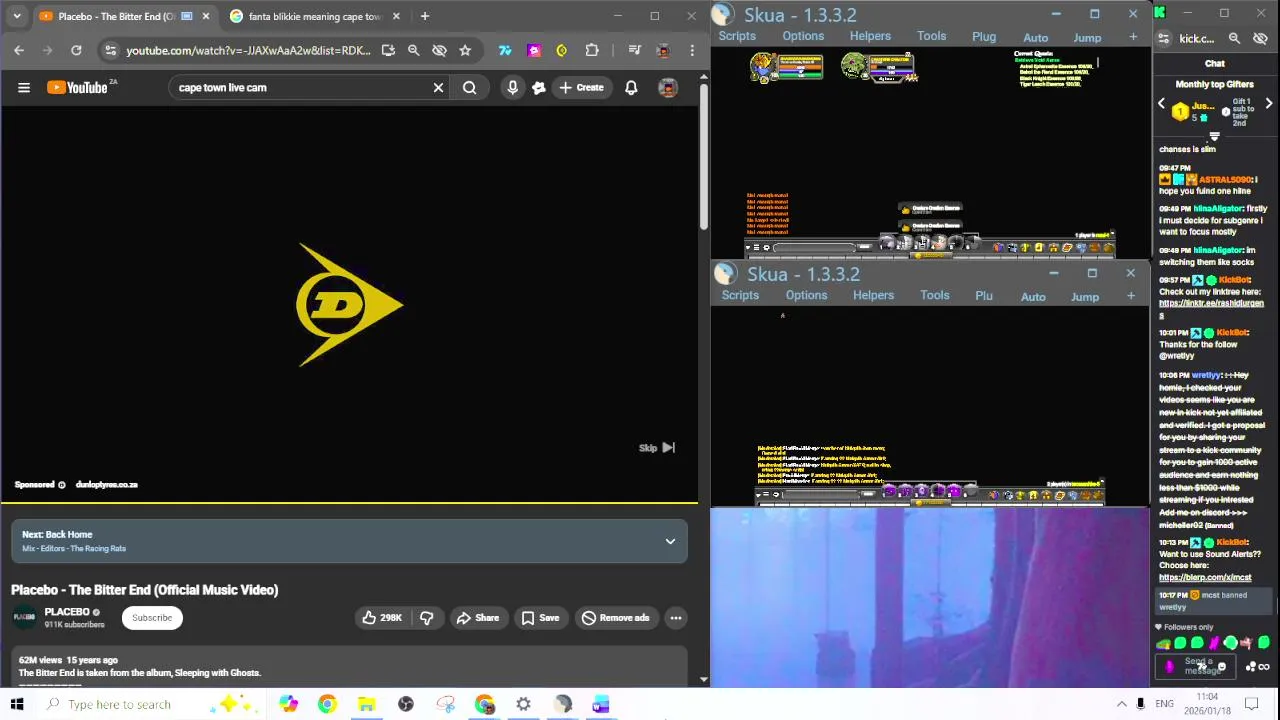Switch to the Placebo - The Bitter End tab
This screenshot has height=720, width=1280.
pyautogui.click(x=115, y=16)
